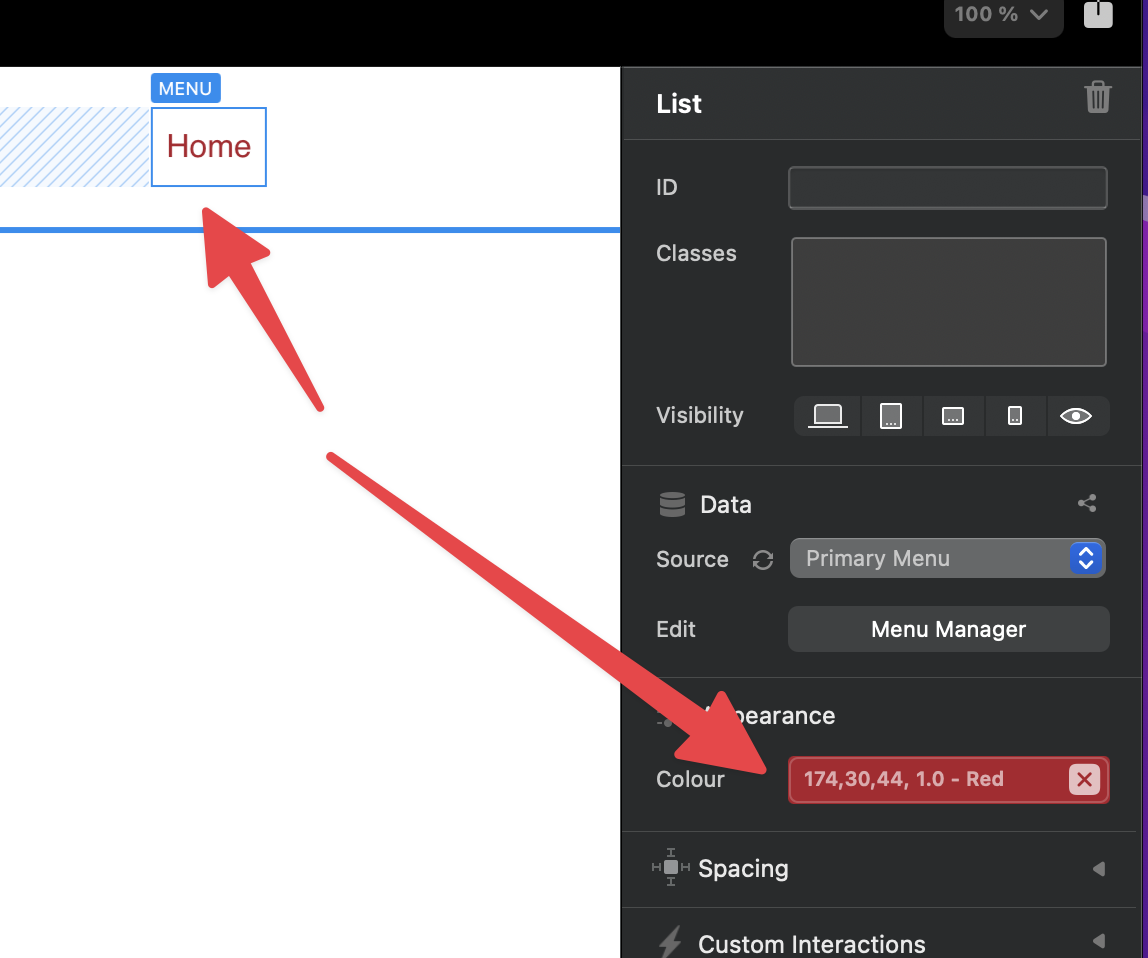
Task: Open the 100 % zoom dropdown
Action: 1001,15
